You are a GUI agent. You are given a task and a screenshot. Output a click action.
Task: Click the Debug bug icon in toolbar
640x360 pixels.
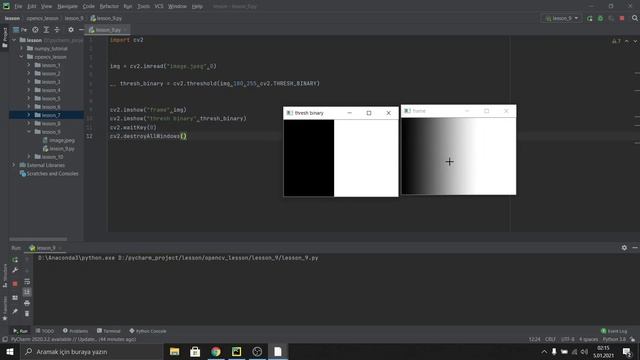coord(600,18)
